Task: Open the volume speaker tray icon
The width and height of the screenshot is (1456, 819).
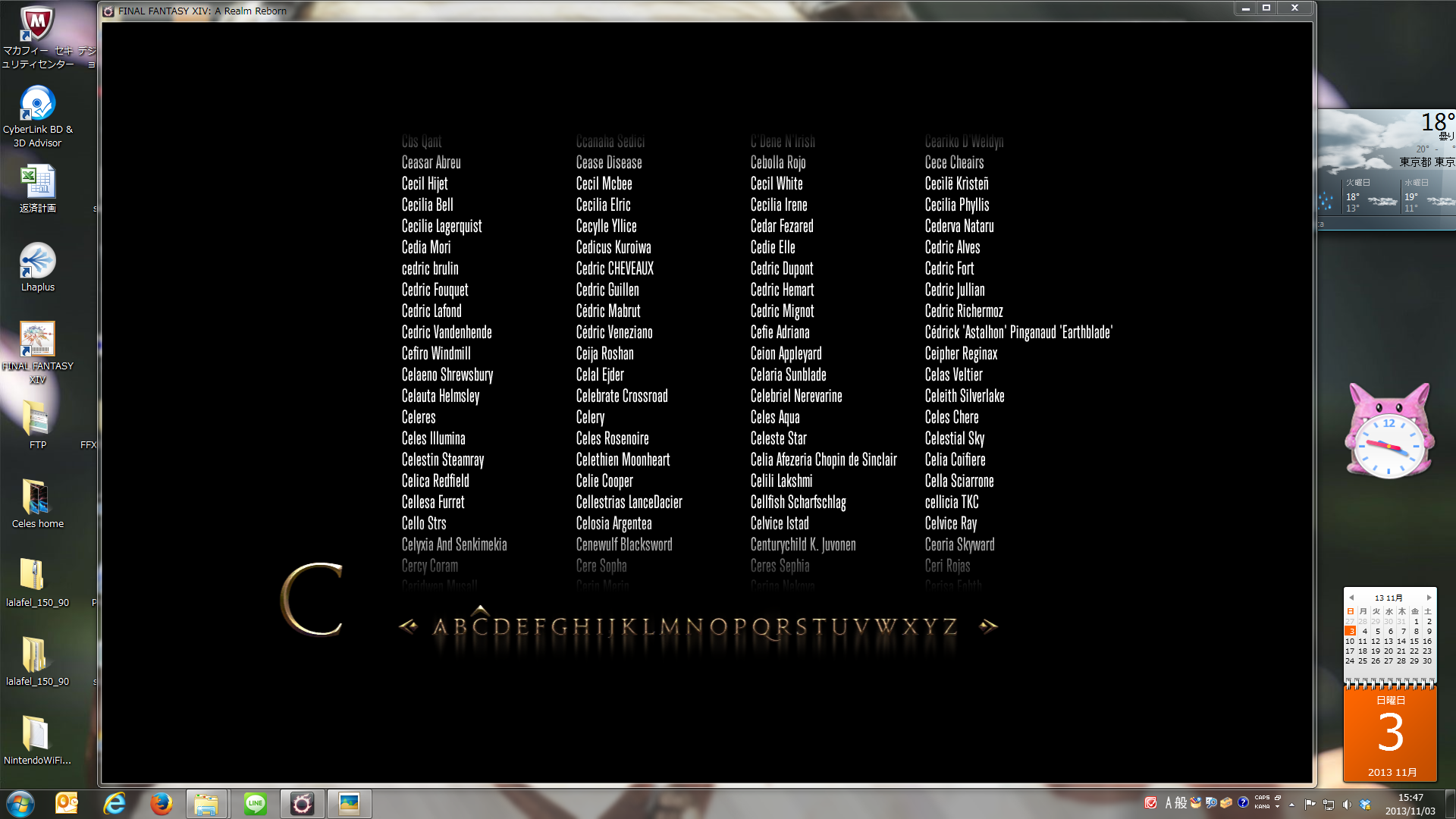Action: click(x=1346, y=804)
